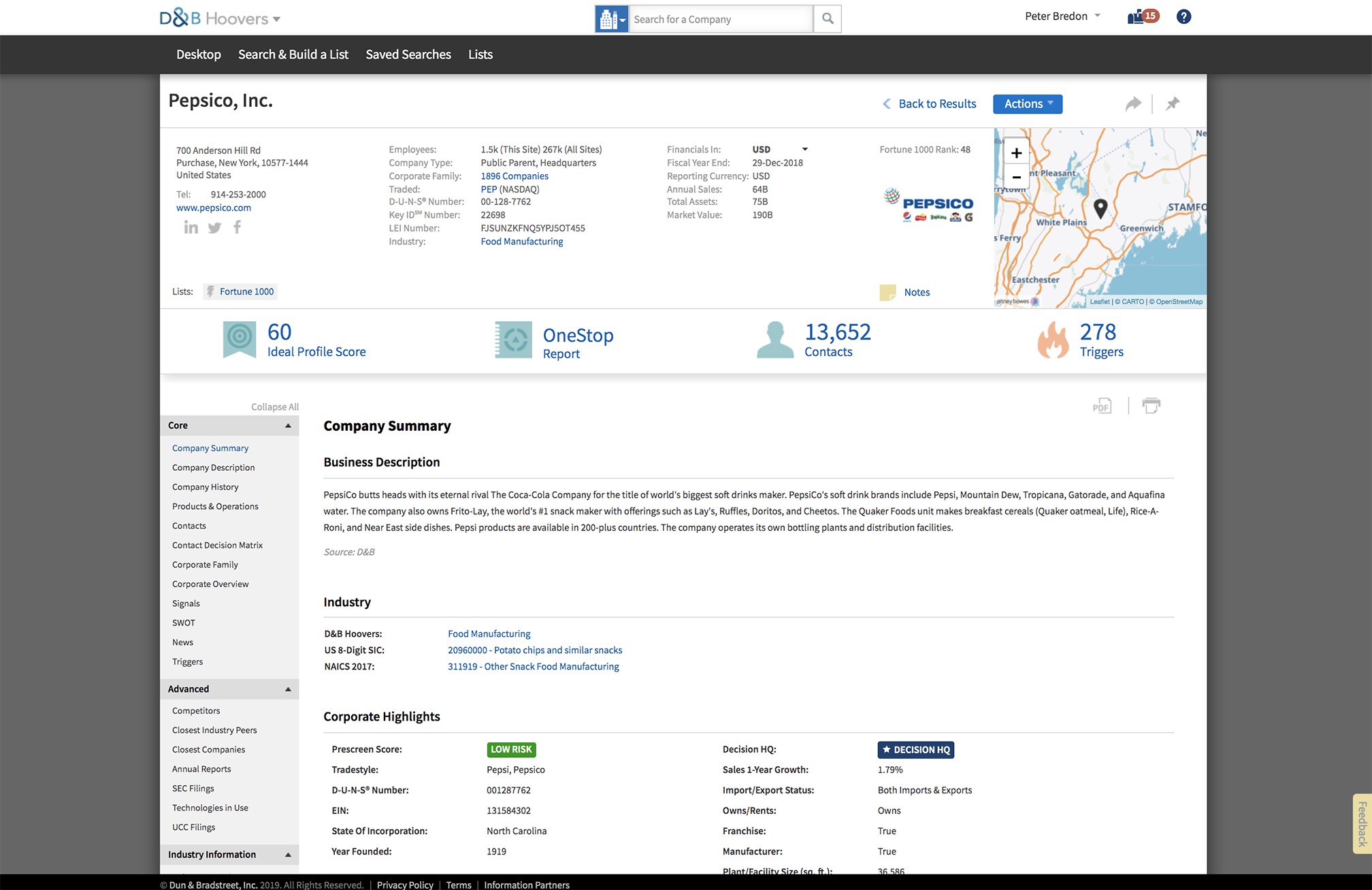Export the page using the PDF icon

1101,406
